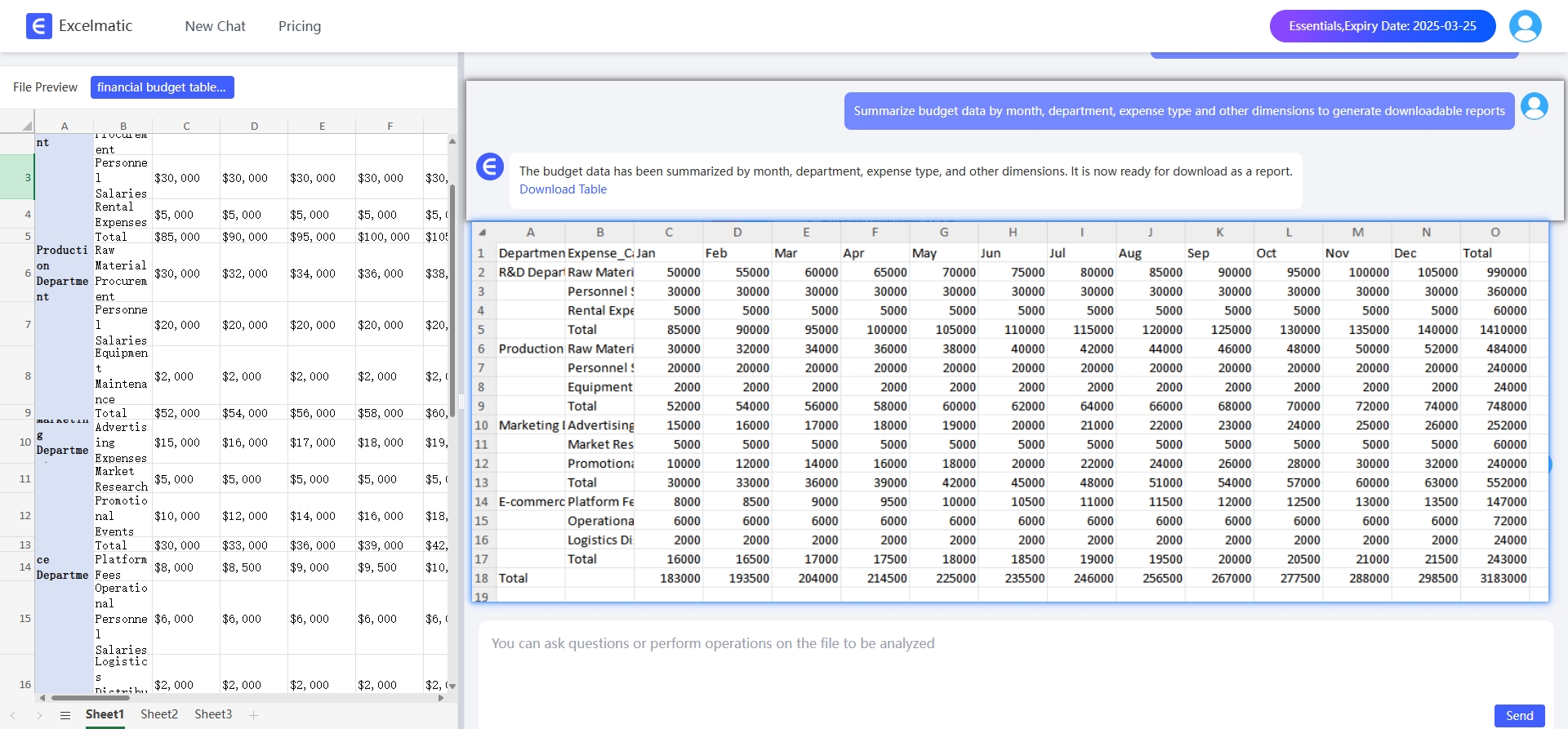Screen dimensions: 1568x729
Task: Open the sheet list hamburger icon
Action: (x=65, y=715)
